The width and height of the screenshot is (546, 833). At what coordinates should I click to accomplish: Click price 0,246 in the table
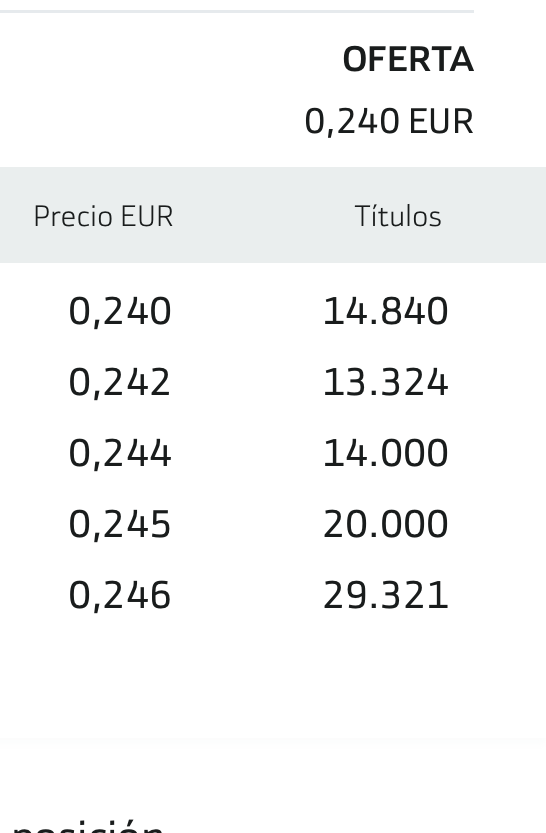[x=120, y=595]
